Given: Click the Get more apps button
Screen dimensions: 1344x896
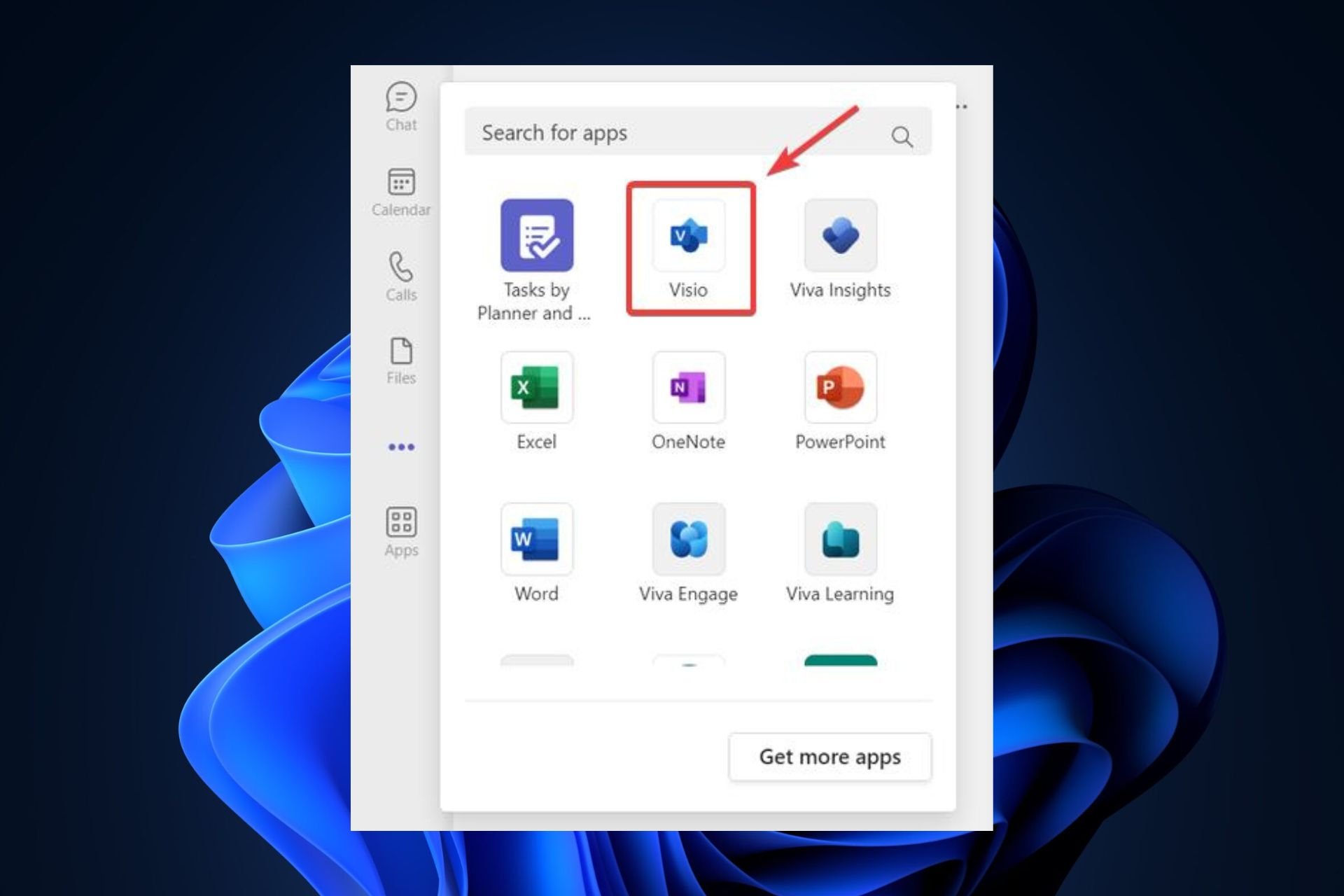Looking at the screenshot, I should [830, 757].
